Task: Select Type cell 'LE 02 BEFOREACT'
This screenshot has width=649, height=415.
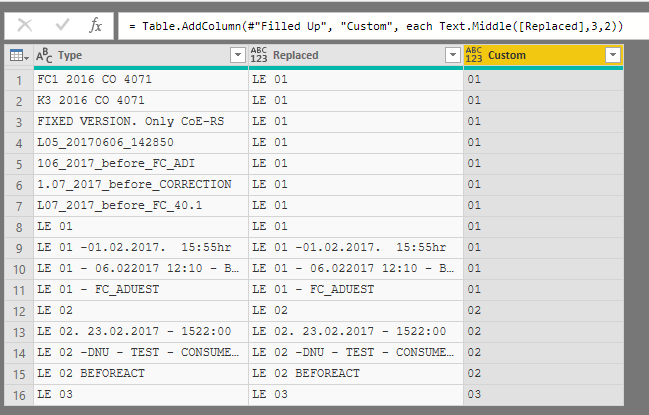Action: tap(141, 374)
